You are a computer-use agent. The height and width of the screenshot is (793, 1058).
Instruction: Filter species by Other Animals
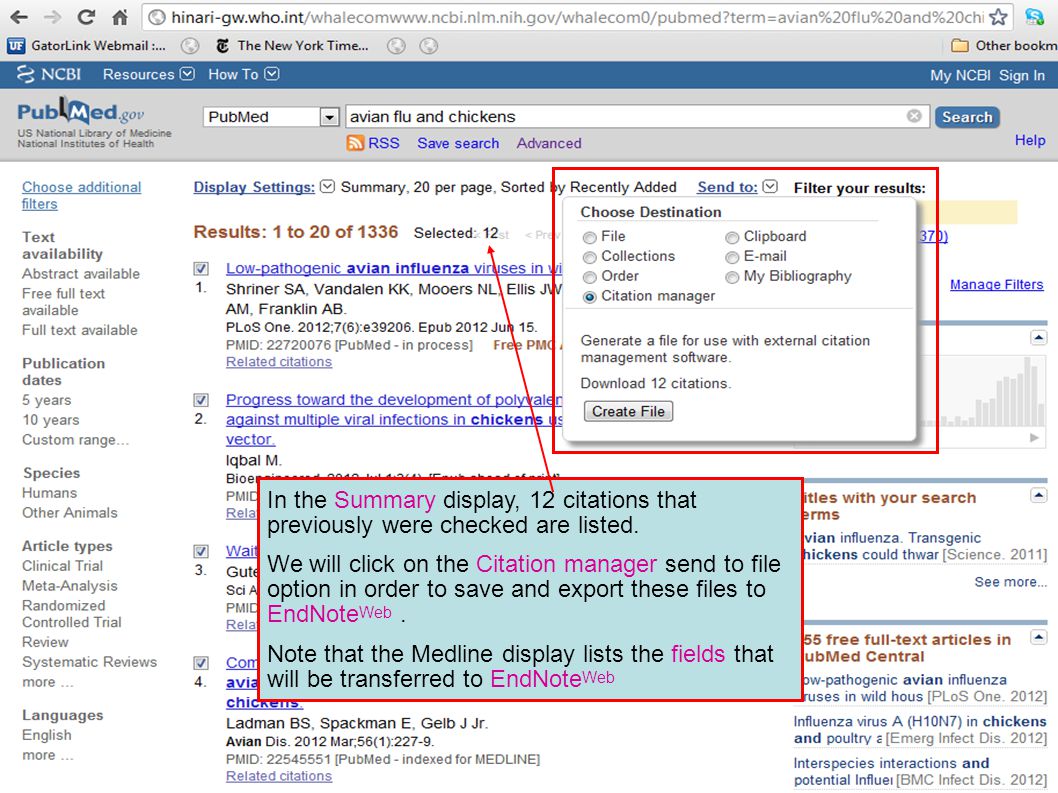click(69, 513)
